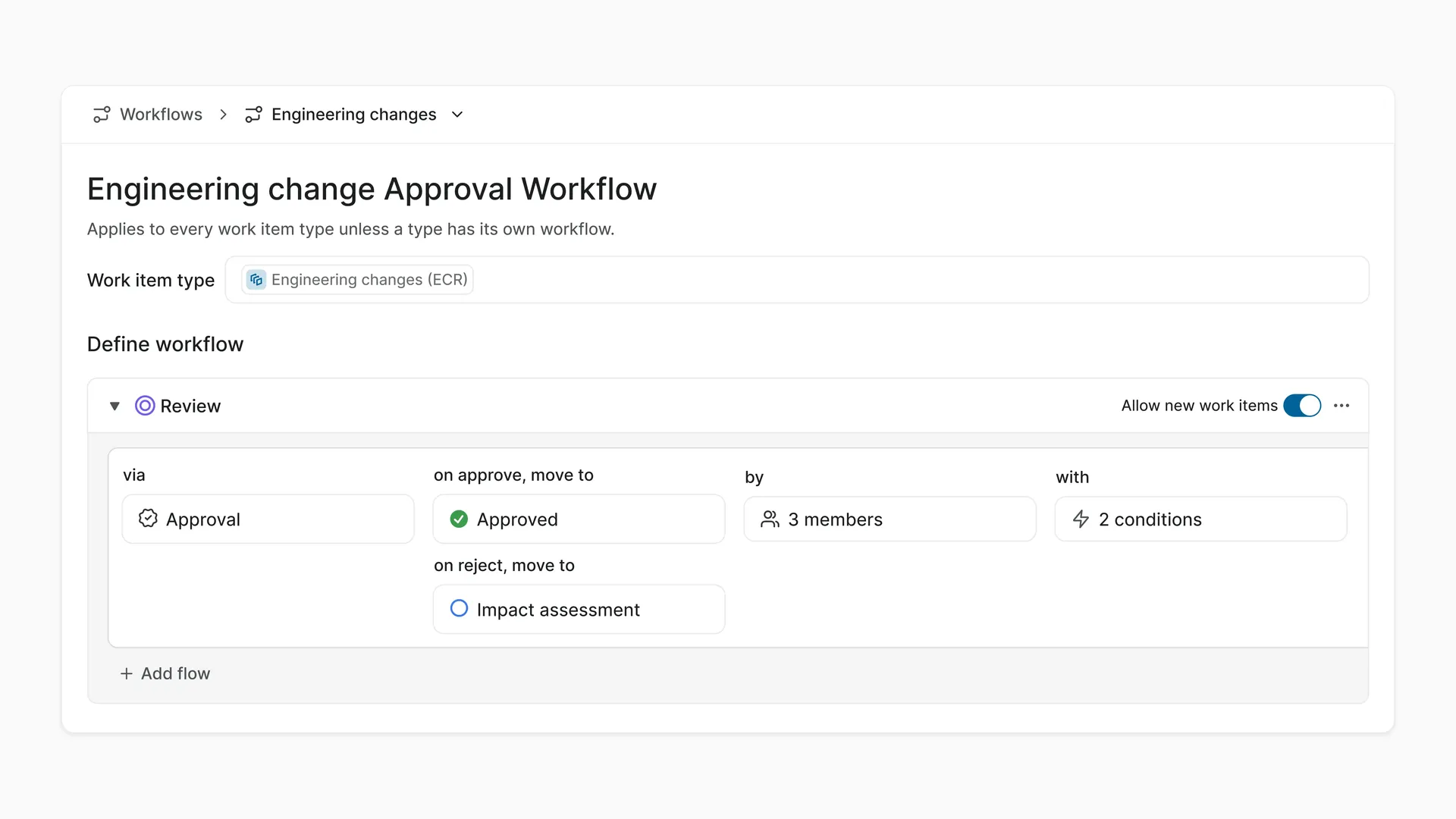Image resolution: width=1456 pixels, height=819 pixels.
Task: Click the Impact assessment blue circle icon
Action: pyautogui.click(x=459, y=609)
